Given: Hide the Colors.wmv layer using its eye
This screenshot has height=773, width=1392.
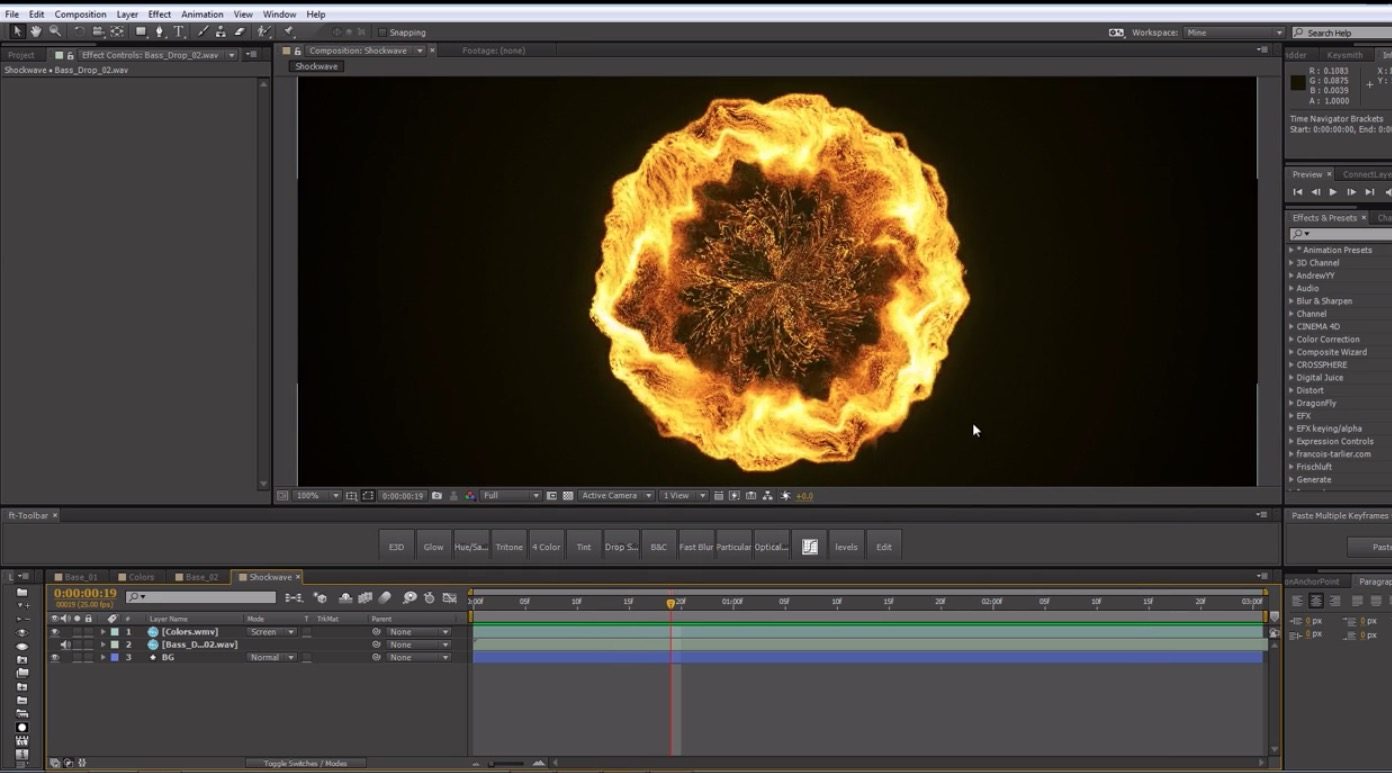Looking at the screenshot, I should (x=54, y=632).
